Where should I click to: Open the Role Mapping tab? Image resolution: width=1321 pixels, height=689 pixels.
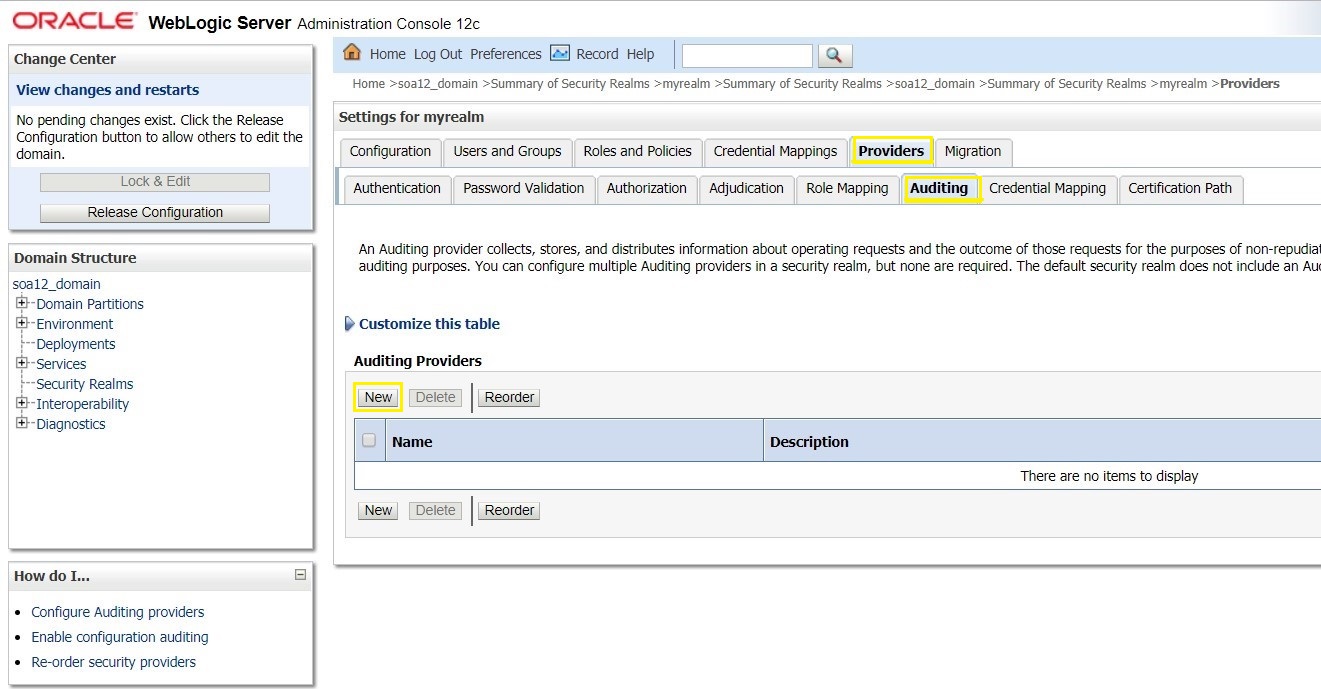847,188
